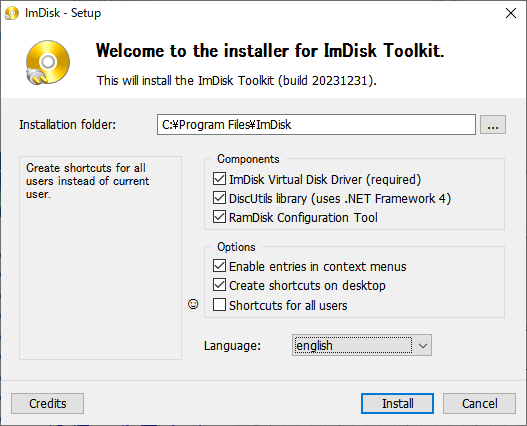Click the Components group label
Viewport: 527px width, 426px height.
248,159
